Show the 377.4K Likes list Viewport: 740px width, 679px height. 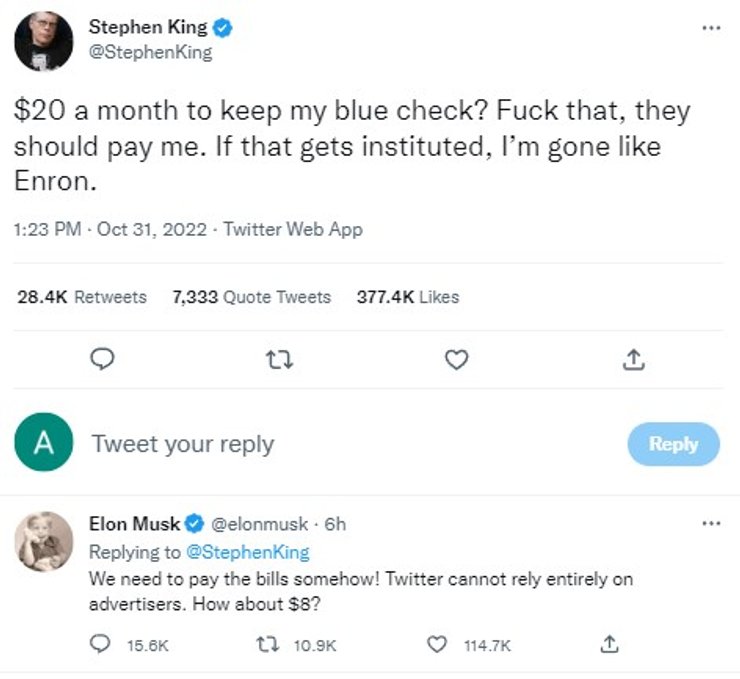tap(408, 297)
